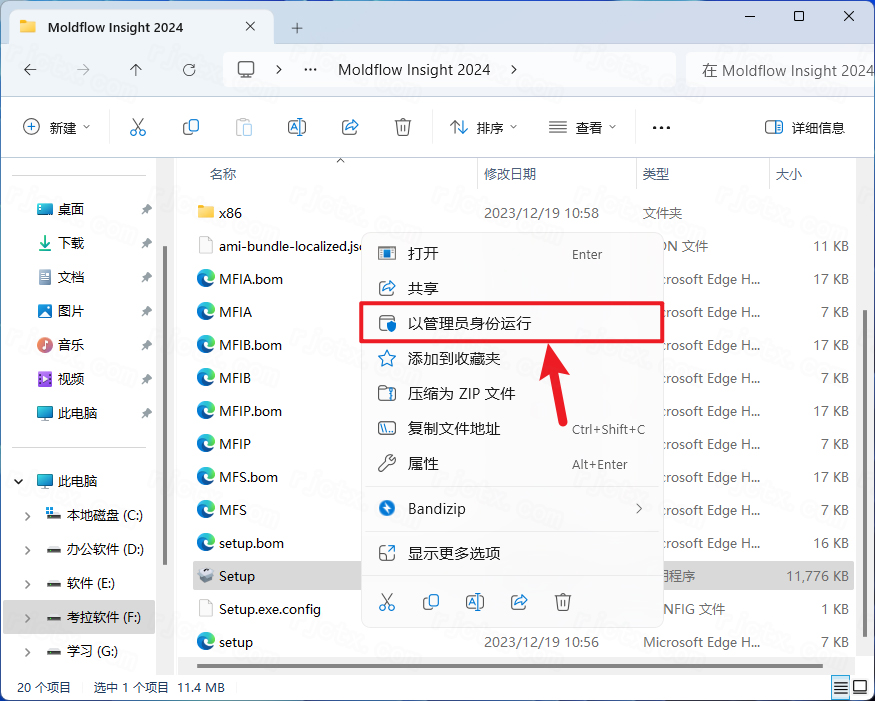Switch to large thumbnails view in status bar

tap(860, 687)
